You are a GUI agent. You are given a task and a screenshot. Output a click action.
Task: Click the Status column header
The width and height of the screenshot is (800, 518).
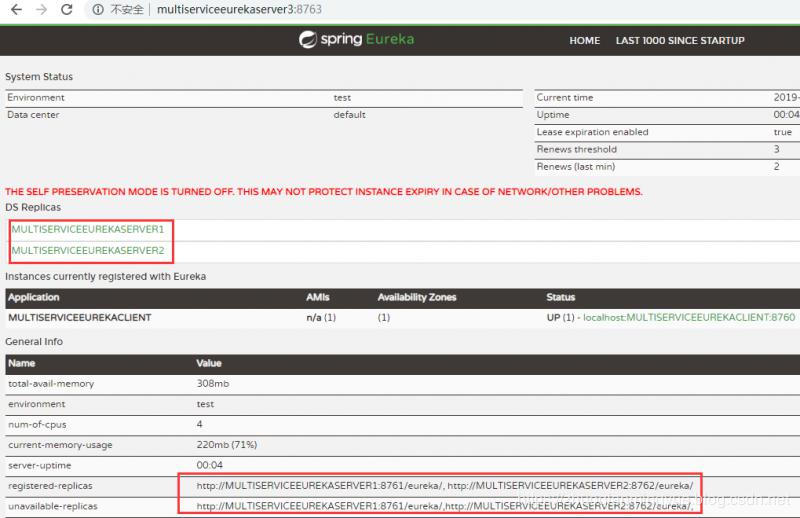(560, 297)
